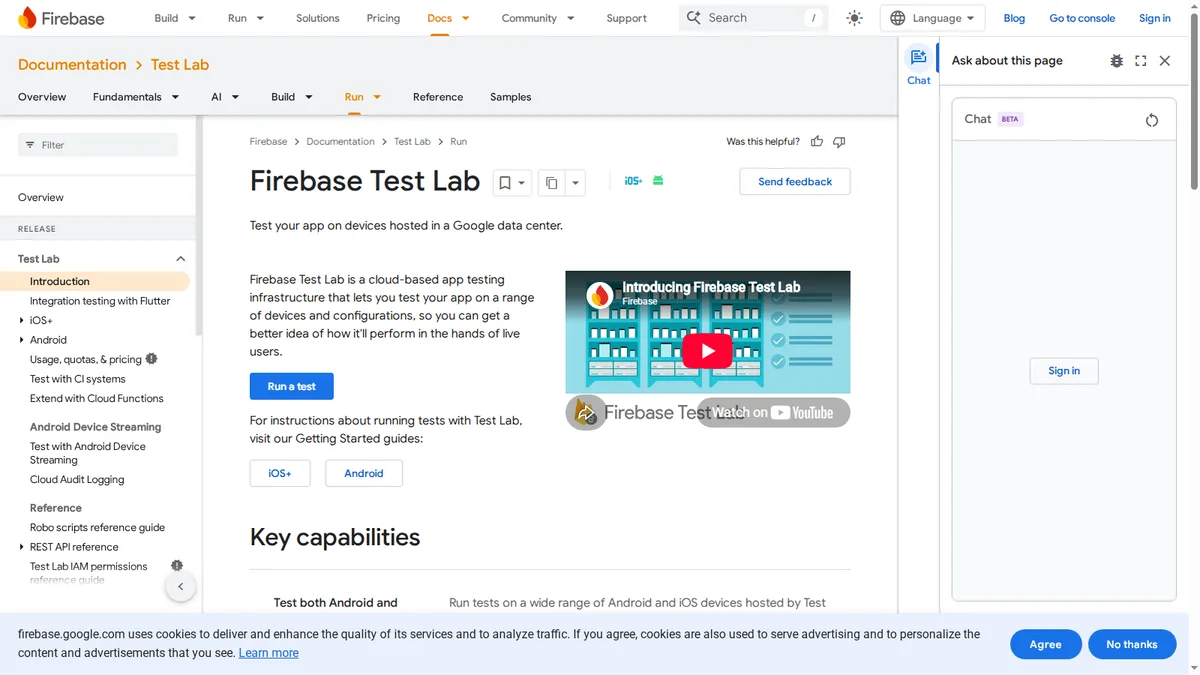The width and height of the screenshot is (1200, 675).
Task: Click the Android robot platform icon
Action: pos(658,181)
